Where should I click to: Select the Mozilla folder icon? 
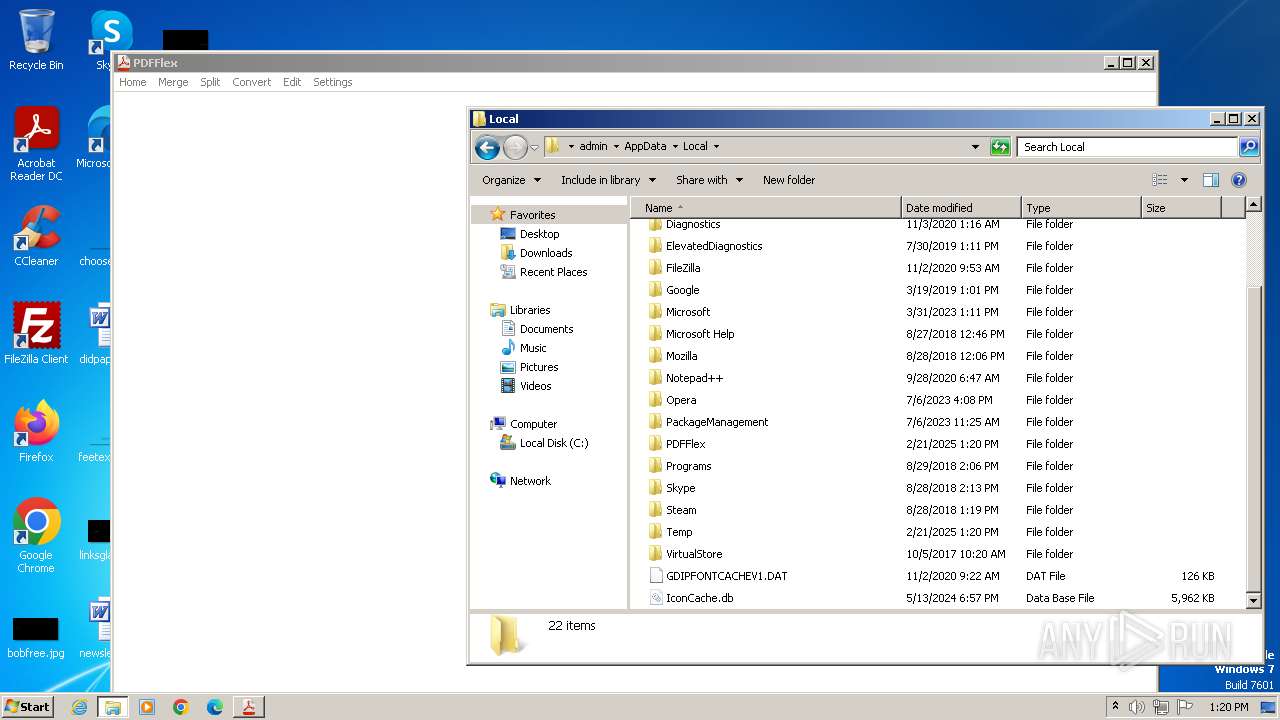[656, 356]
